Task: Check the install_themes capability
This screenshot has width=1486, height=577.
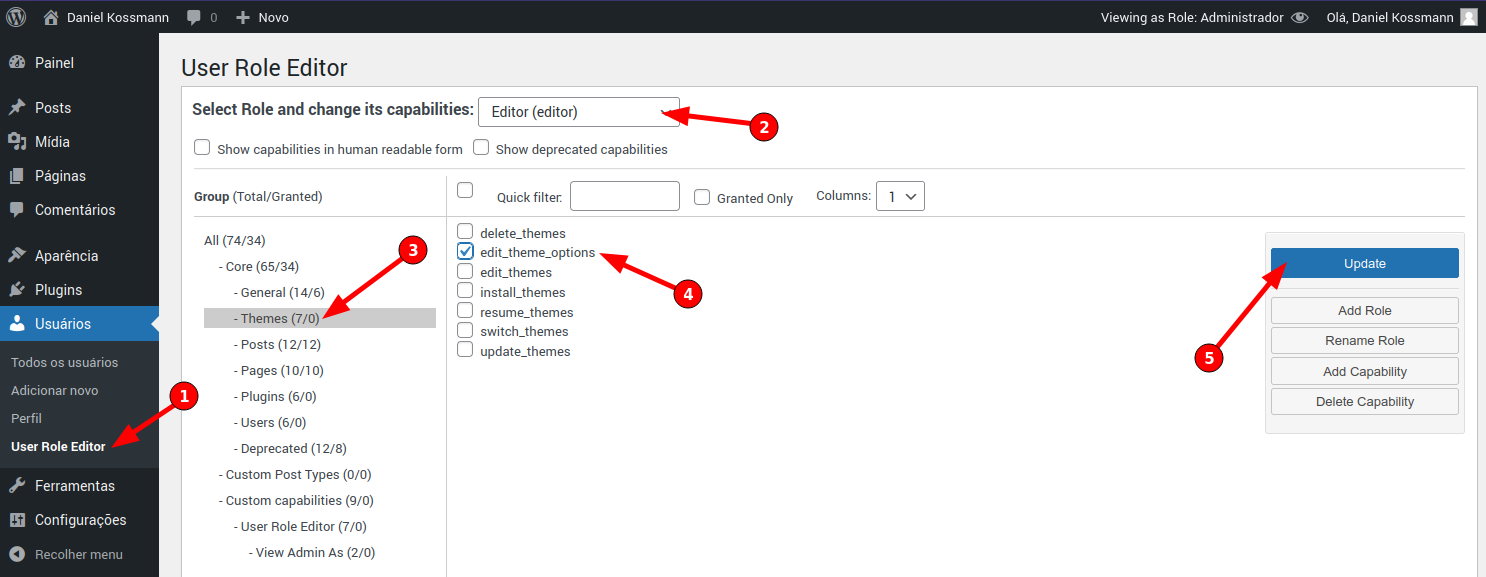Action: (x=465, y=291)
